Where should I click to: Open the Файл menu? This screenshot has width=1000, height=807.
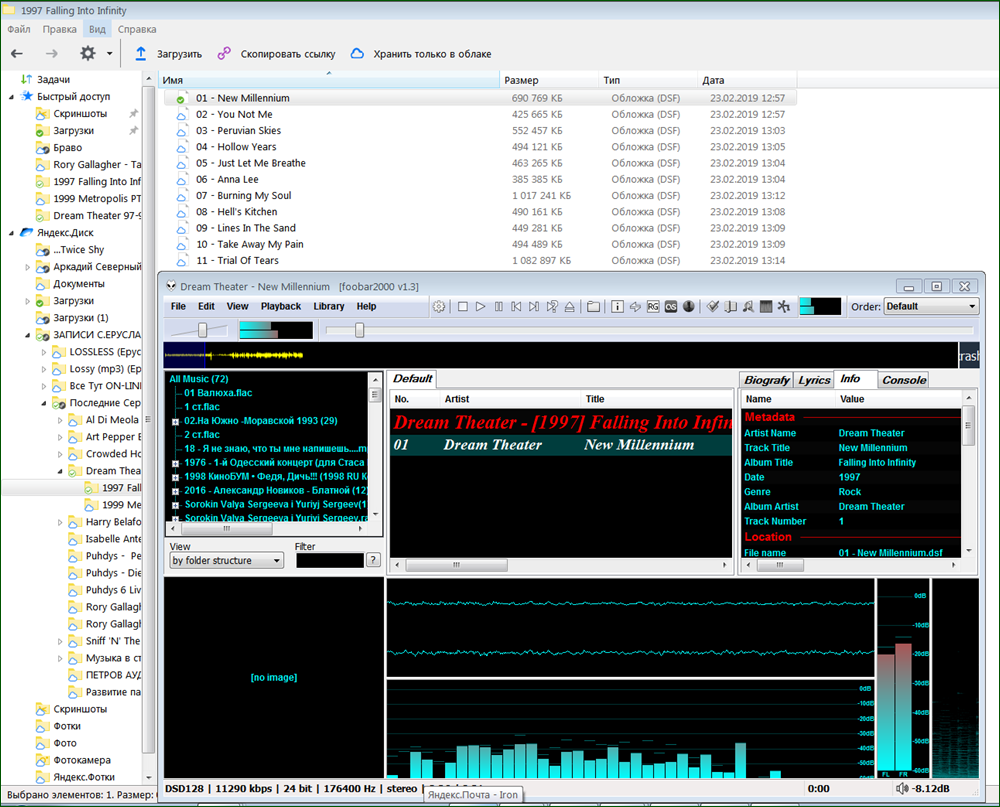pyautogui.click(x=19, y=29)
